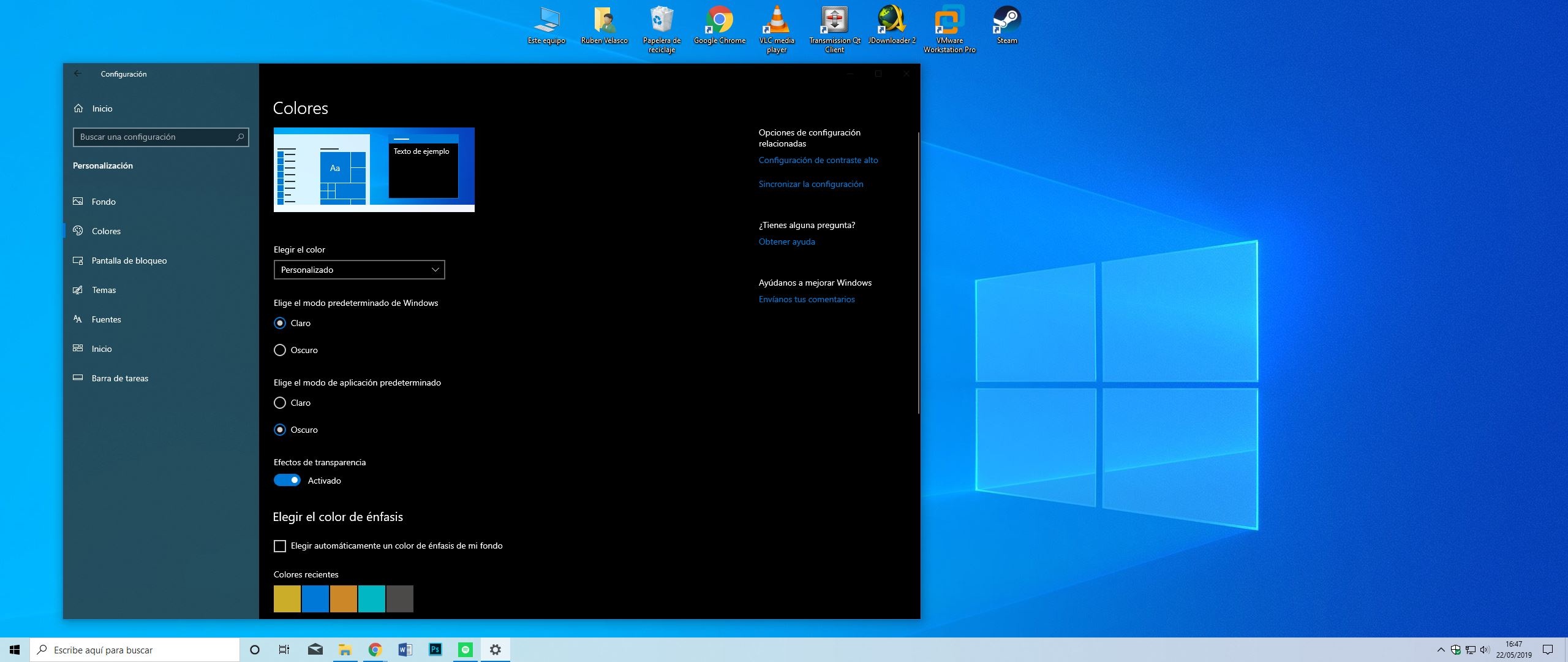Select Claro for the default app mode
Viewport: 1568px width, 662px height.
[x=280, y=403]
